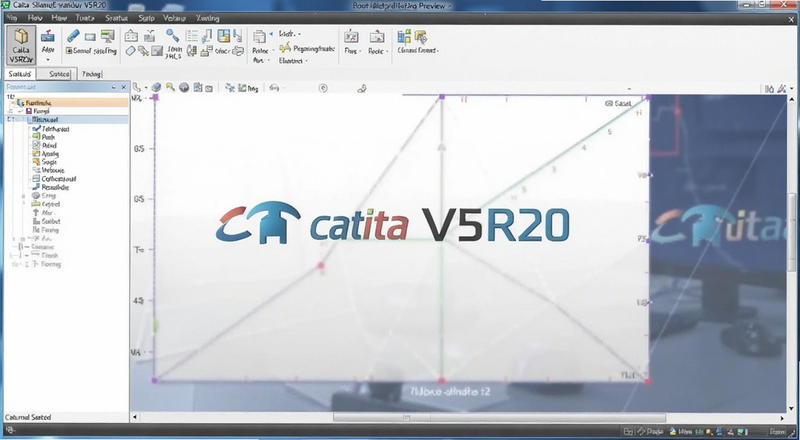Click the circled C icon in the view toolbar
Viewport: 800px width, 440px height.
click(323, 88)
